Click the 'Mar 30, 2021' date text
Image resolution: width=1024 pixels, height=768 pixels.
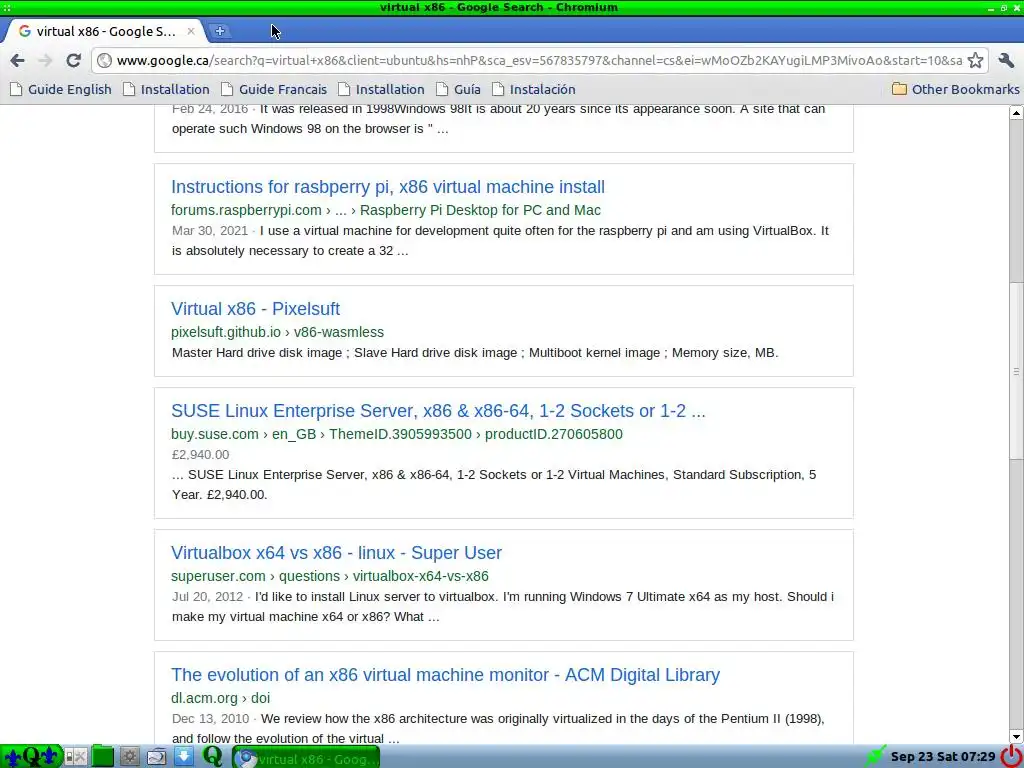(x=210, y=231)
